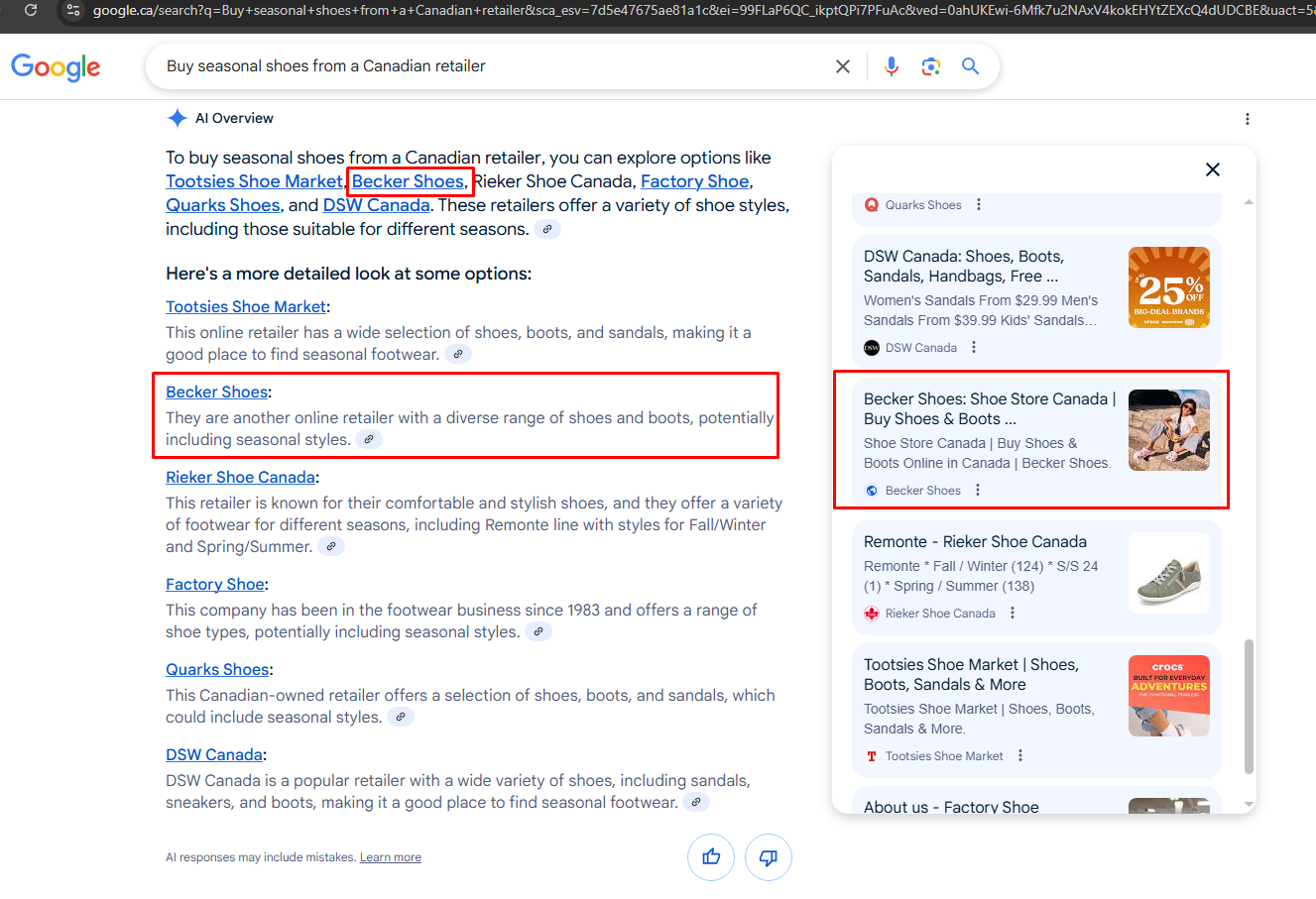Screen dimensions: 1316x899
Task: Open Quarks Shoes link in detailed list
Action: [x=217, y=669]
